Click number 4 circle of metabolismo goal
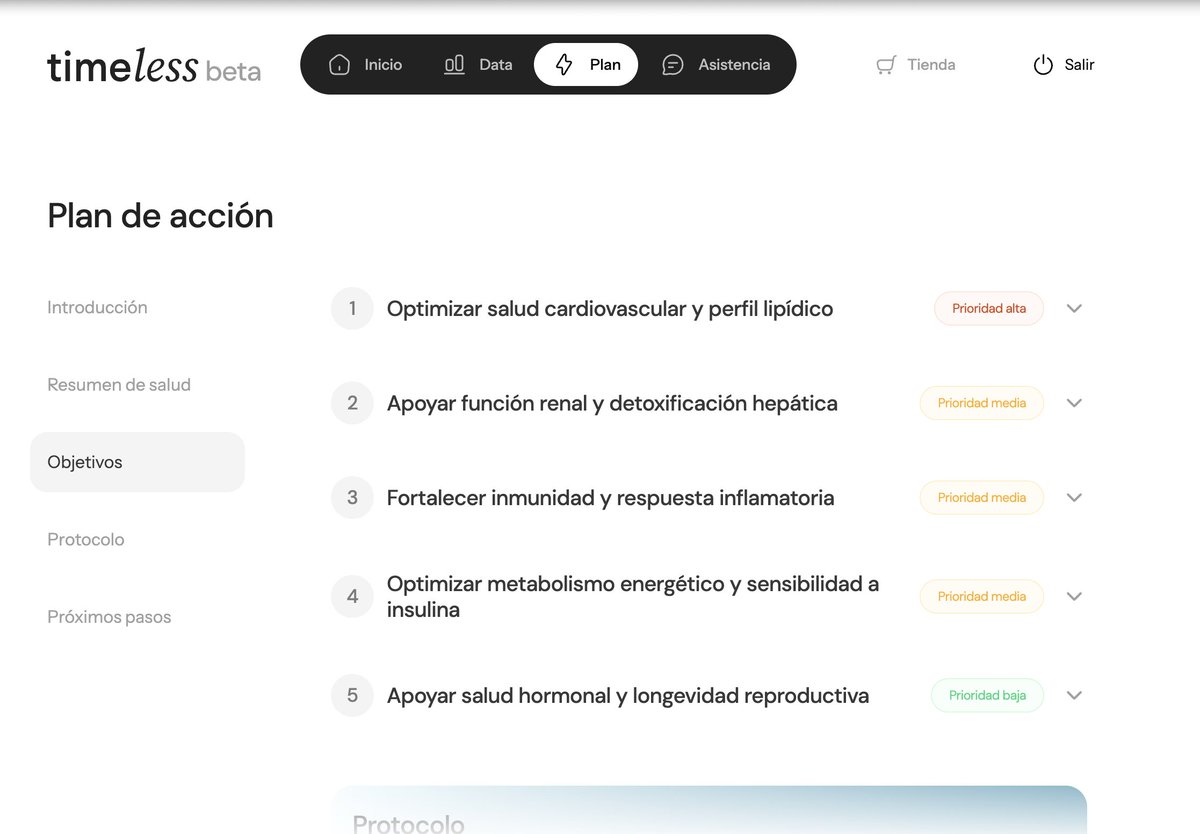Image resolution: width=1200 pixels, height=834 pixels. [352, 596]
